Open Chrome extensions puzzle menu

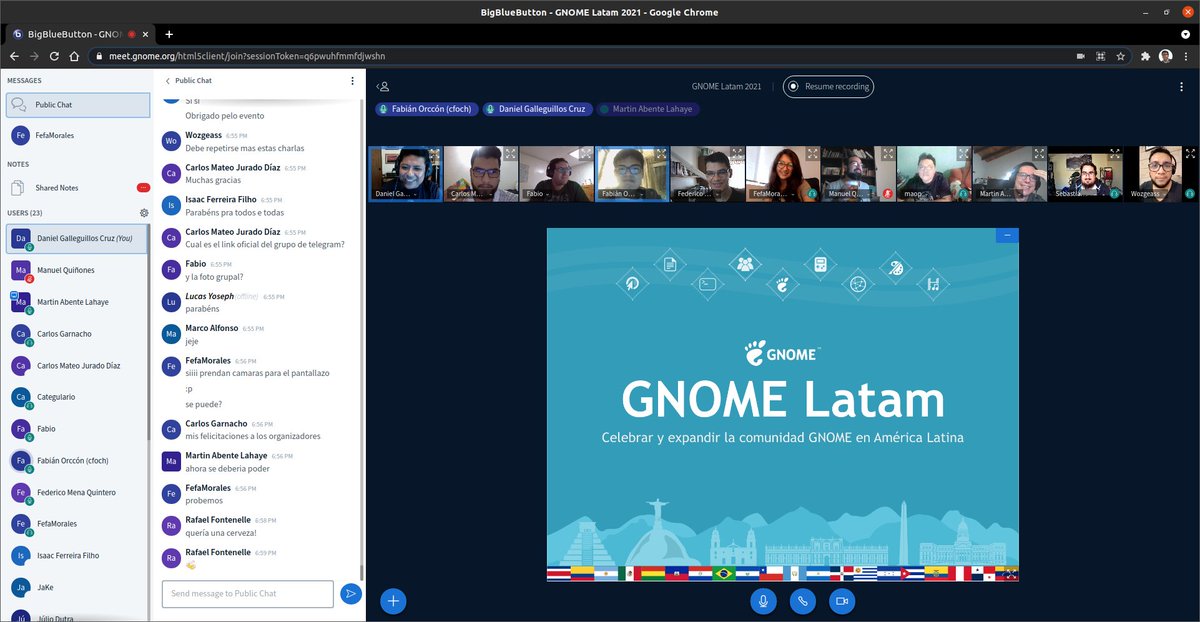(x=1145, y=56)
